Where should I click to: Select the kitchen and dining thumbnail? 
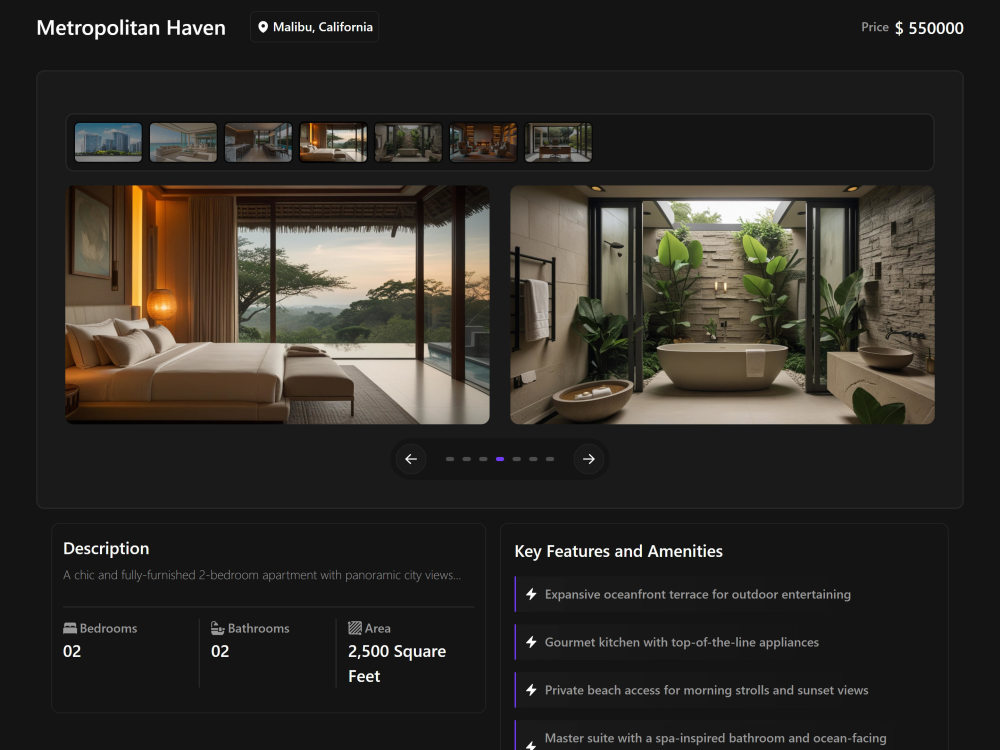[x=258, y=142]
